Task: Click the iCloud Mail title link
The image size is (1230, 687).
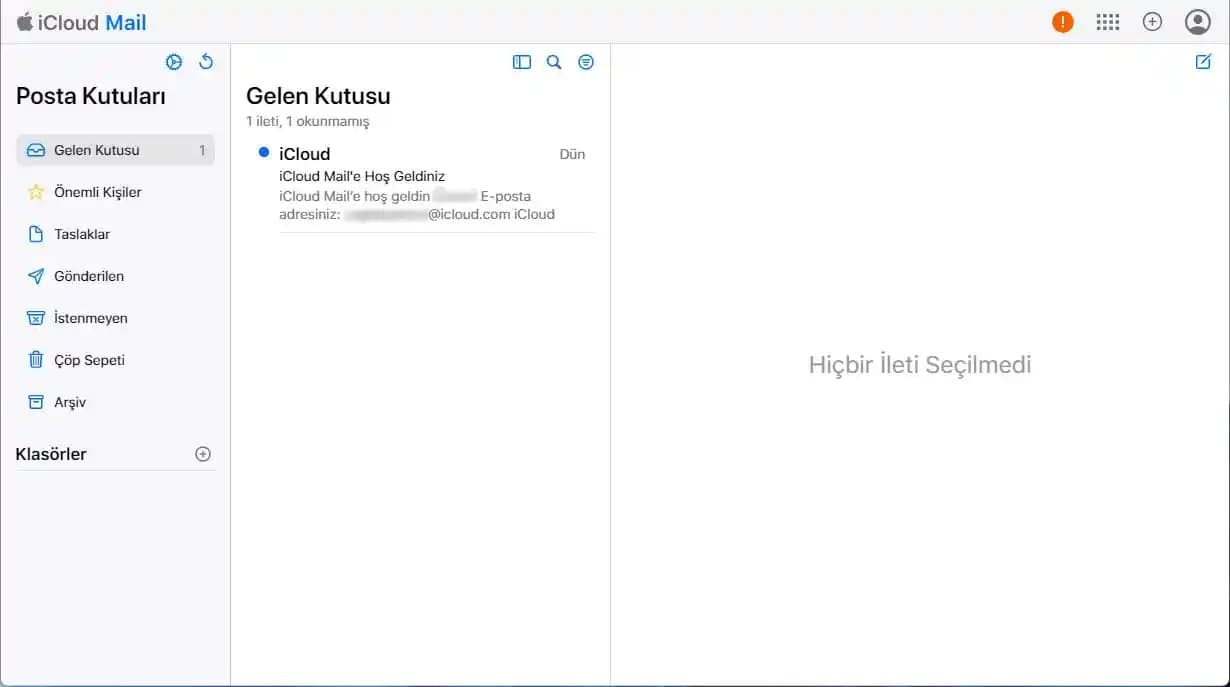Action: pyautogui.click(x=80, y=21)
